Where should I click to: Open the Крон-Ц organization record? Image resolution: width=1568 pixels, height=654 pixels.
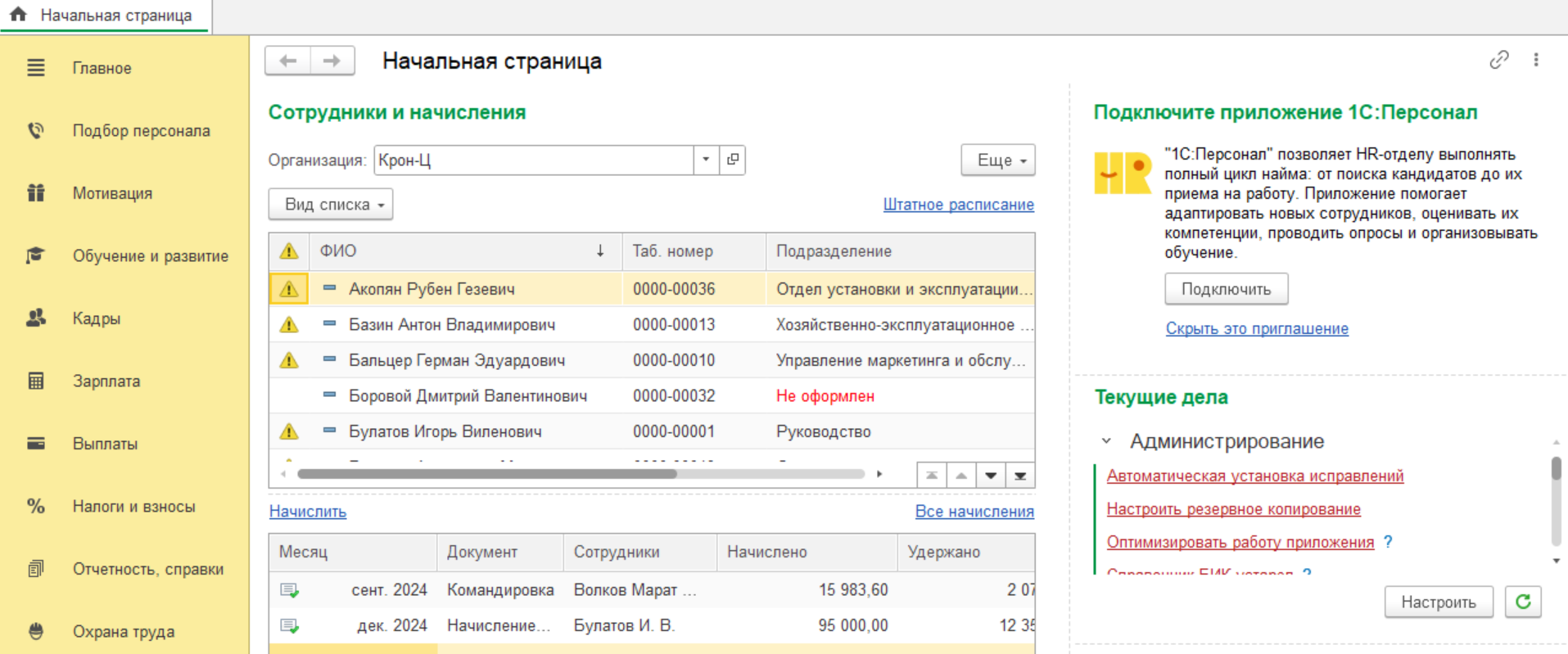pyautogui.click(x=733, y=160)
